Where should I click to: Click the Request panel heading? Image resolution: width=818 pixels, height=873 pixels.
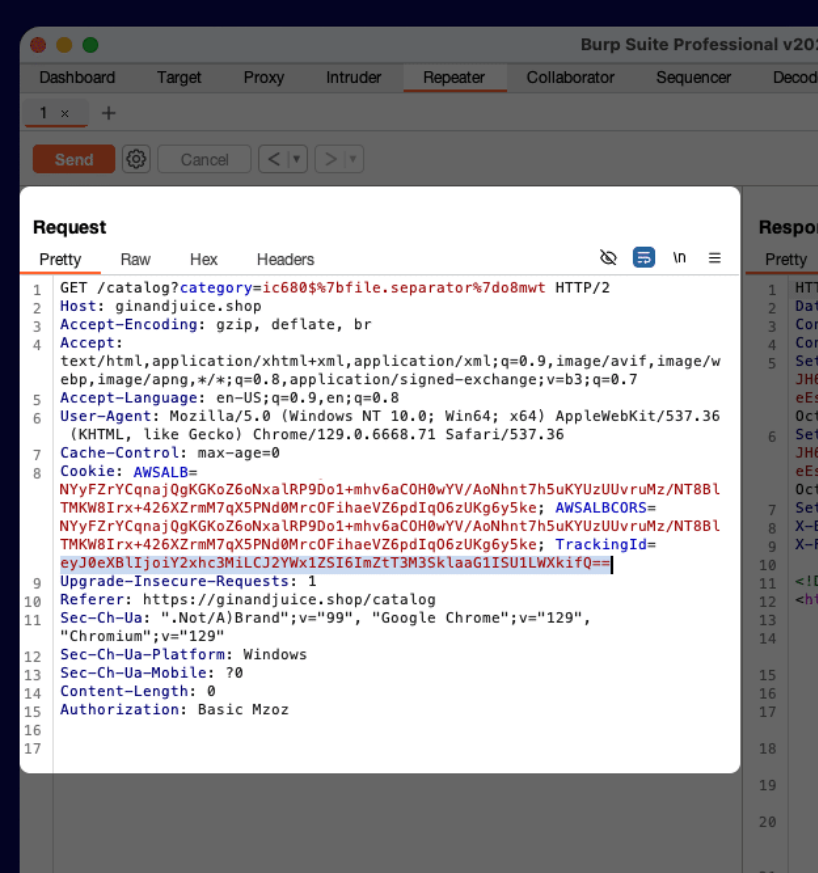70,227
